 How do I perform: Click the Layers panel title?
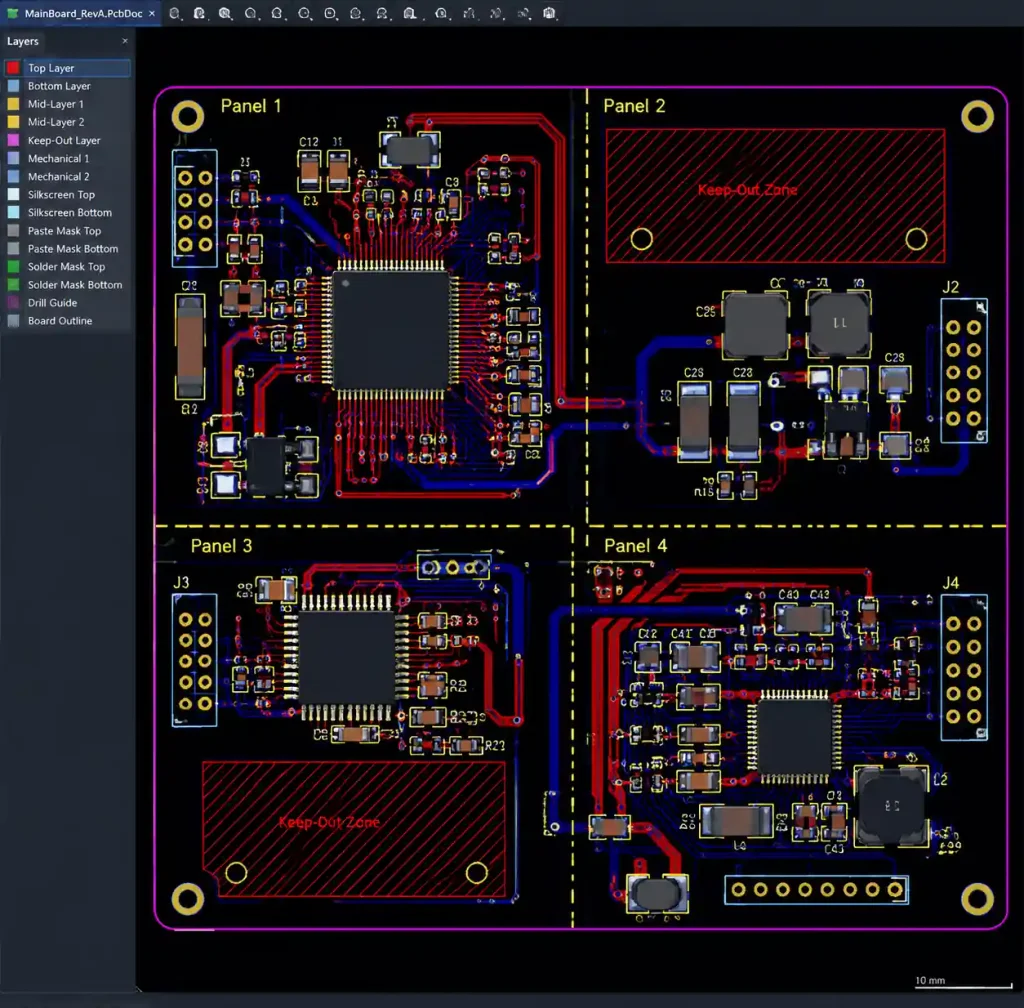tap(23, 41)
